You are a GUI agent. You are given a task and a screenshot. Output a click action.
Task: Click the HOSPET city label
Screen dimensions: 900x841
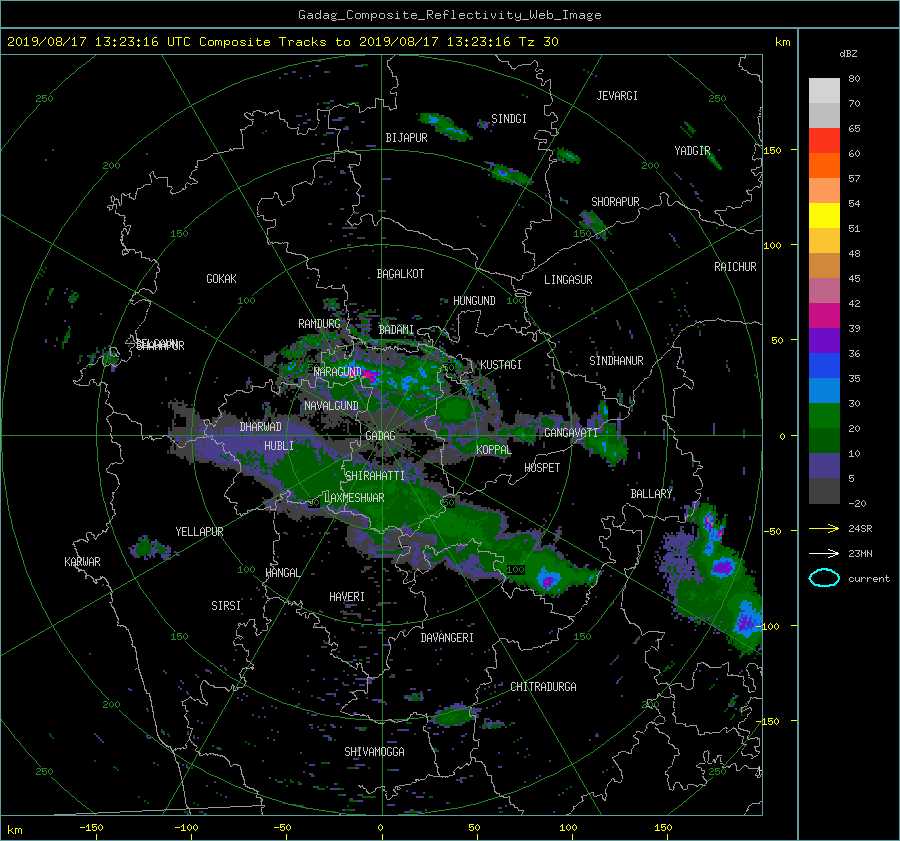pyautogui.click(x=542, y=468)
